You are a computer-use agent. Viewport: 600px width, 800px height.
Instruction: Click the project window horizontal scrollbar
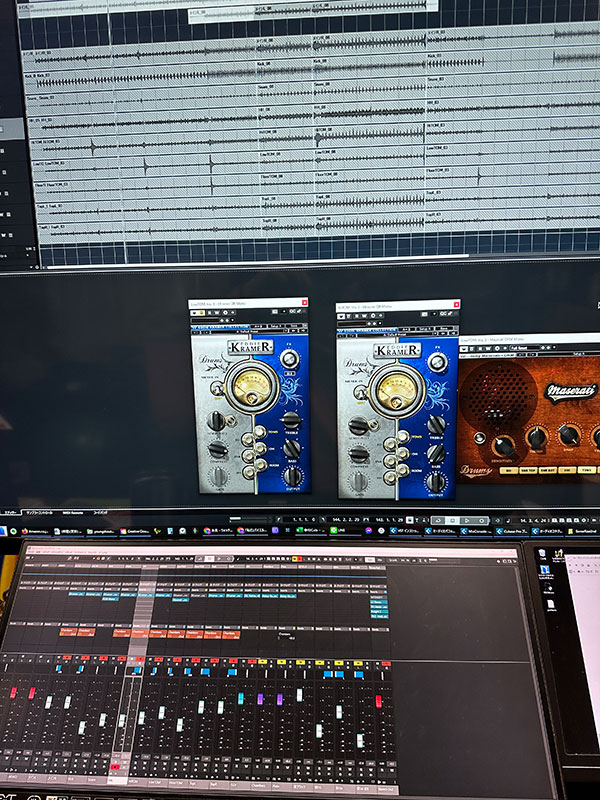[x=258, y=259]
